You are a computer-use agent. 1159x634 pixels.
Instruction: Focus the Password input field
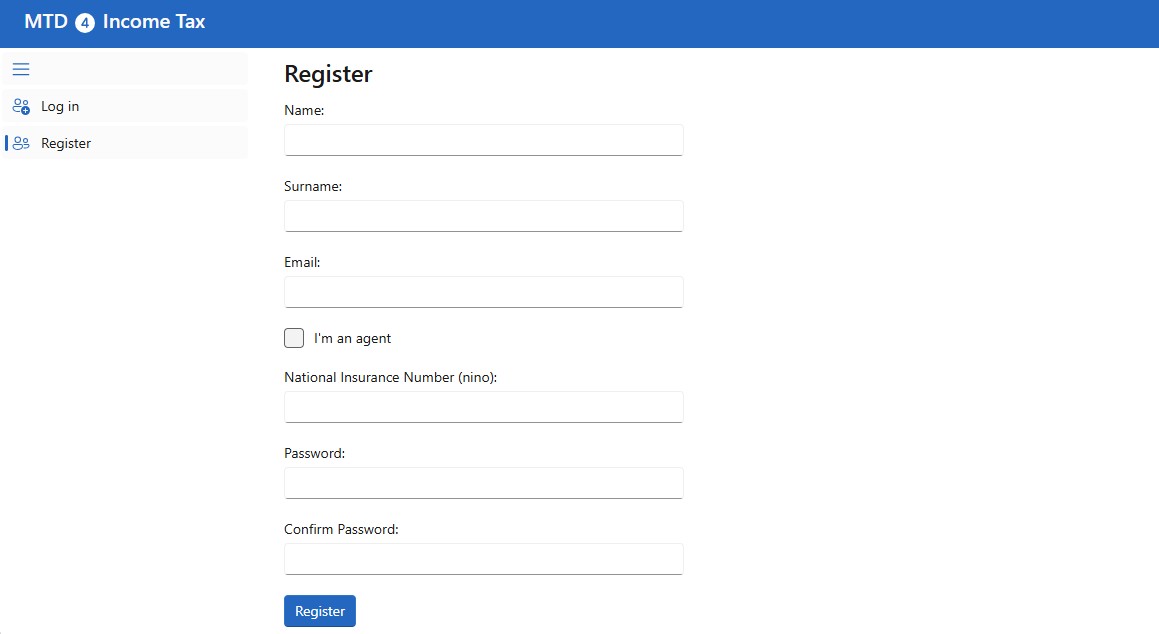[x=483, y=483]
